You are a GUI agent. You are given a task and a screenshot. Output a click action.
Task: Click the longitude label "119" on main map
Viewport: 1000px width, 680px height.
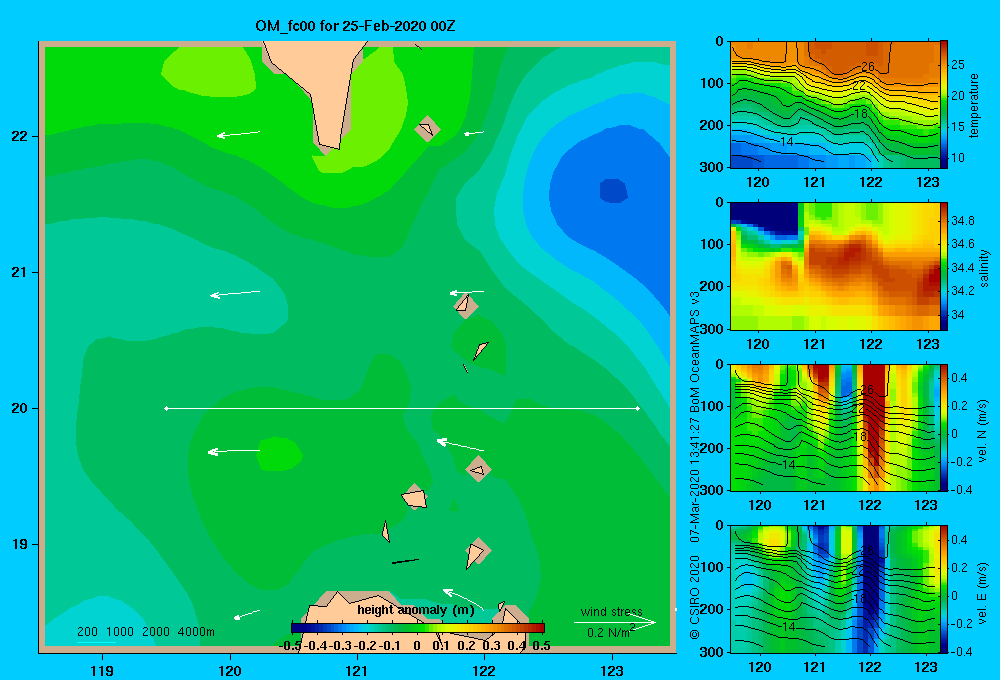pyautogui.click(x=102, y=670)
